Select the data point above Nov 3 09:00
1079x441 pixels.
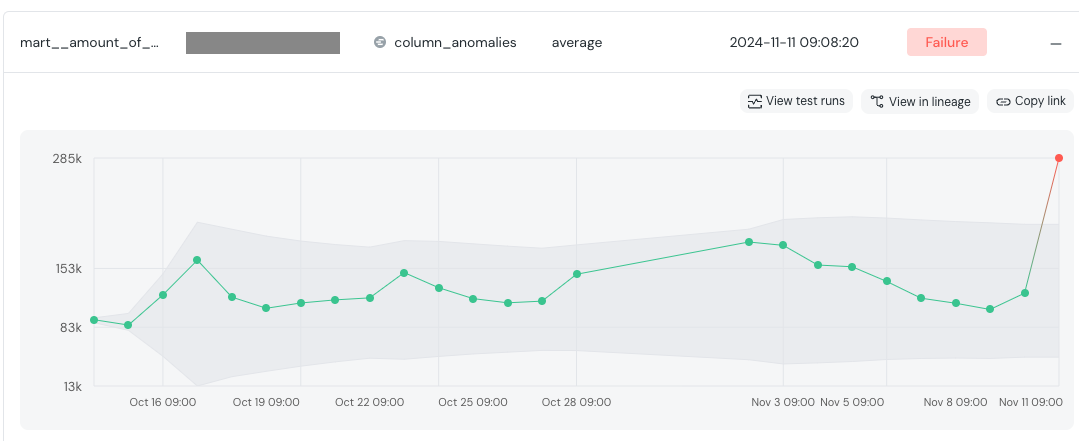pyautogui.click(x=783, y=245)
